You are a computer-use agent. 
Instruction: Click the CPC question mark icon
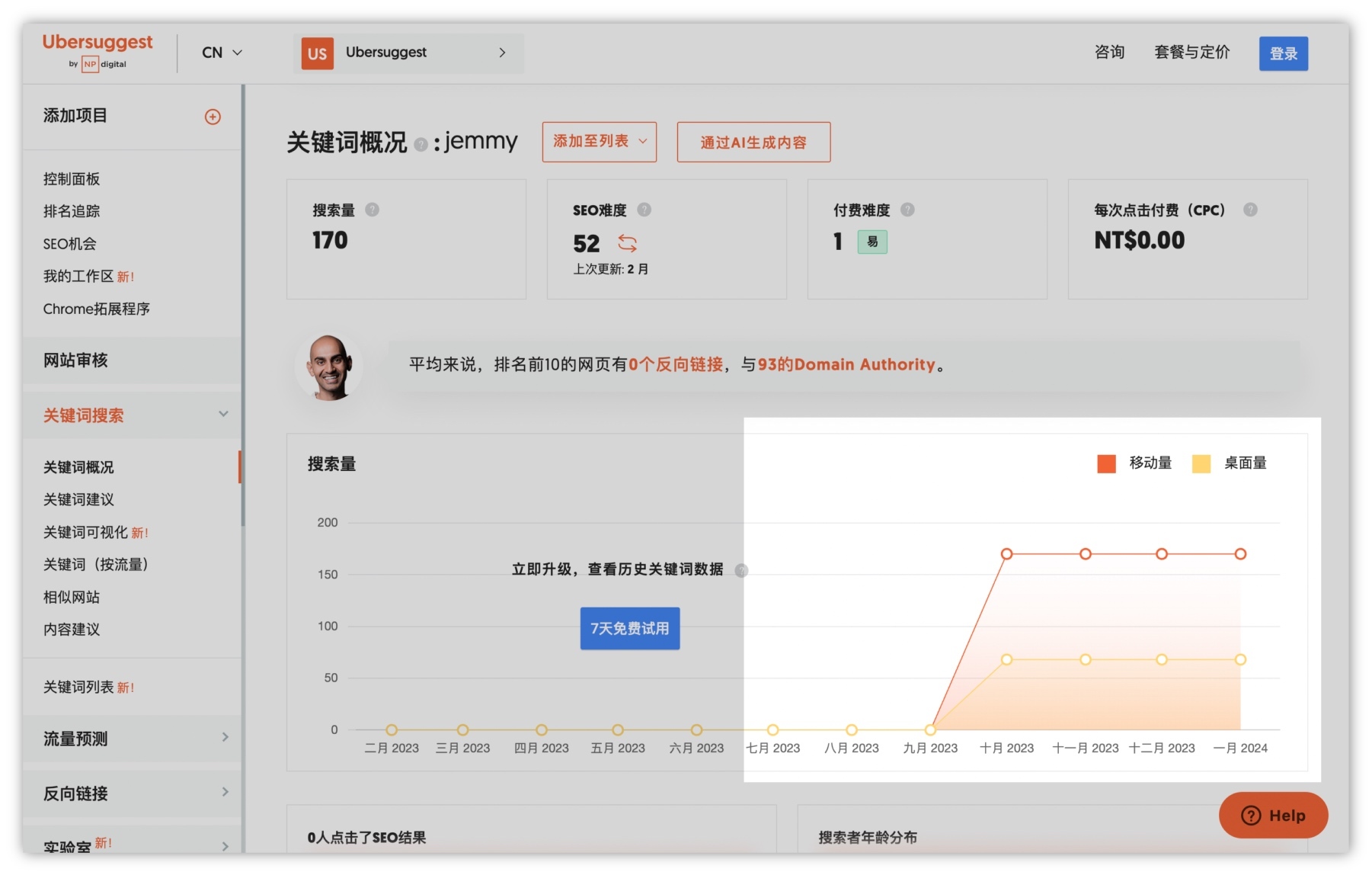pos(1252,210)
